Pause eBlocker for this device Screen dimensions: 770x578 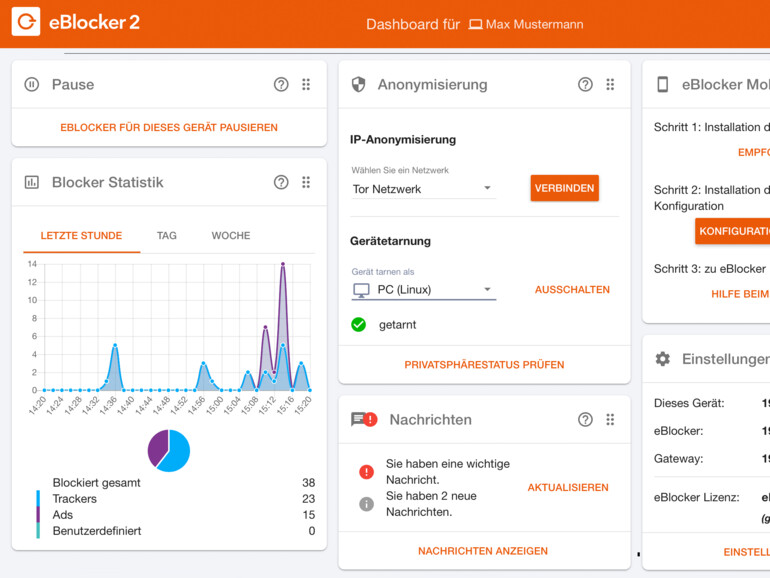[x=169, y=128]
